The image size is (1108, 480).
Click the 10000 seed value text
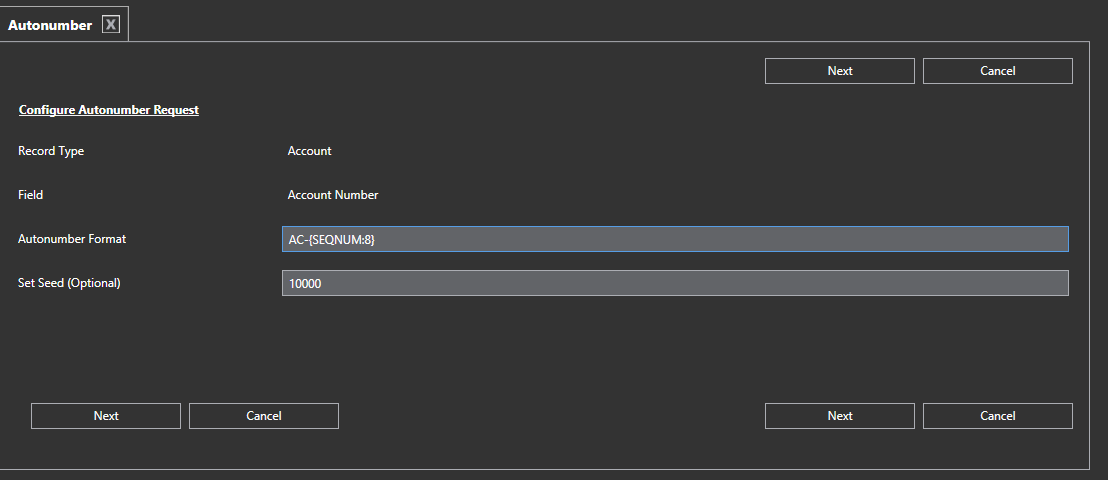click(x=305, y=284)
